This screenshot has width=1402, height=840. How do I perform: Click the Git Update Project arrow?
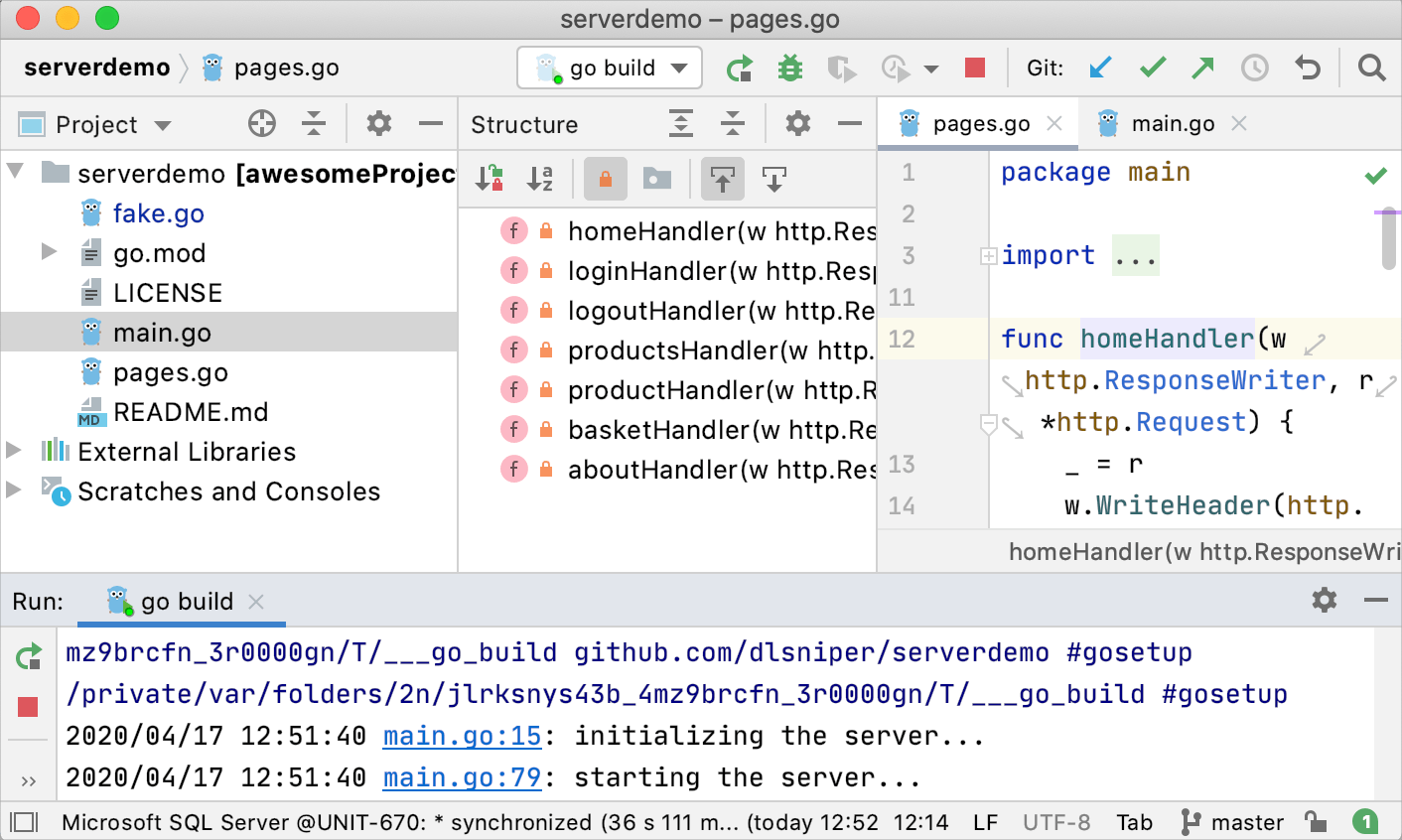(1100, 68)
